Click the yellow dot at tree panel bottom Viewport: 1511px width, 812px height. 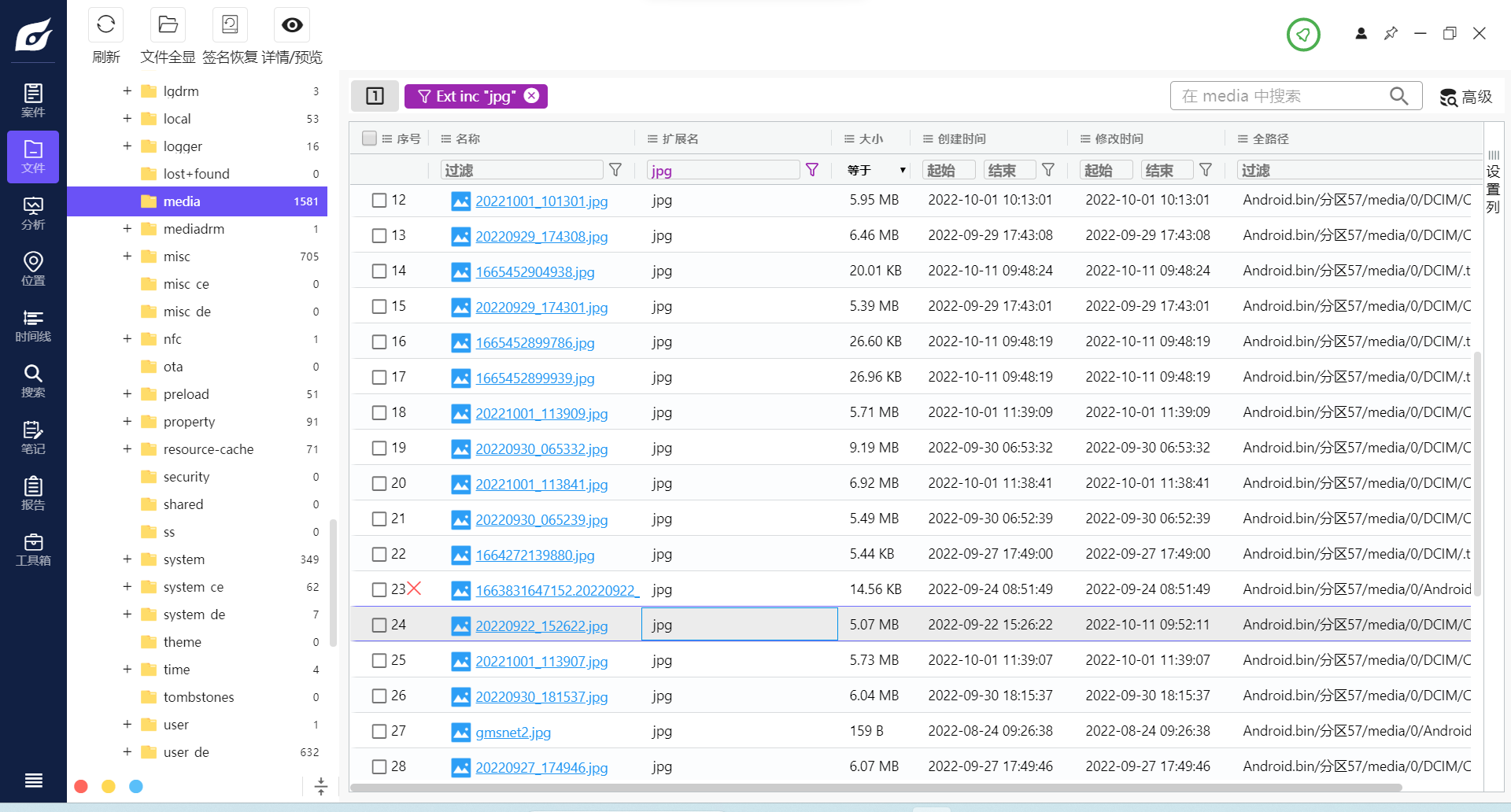(109, 786)
